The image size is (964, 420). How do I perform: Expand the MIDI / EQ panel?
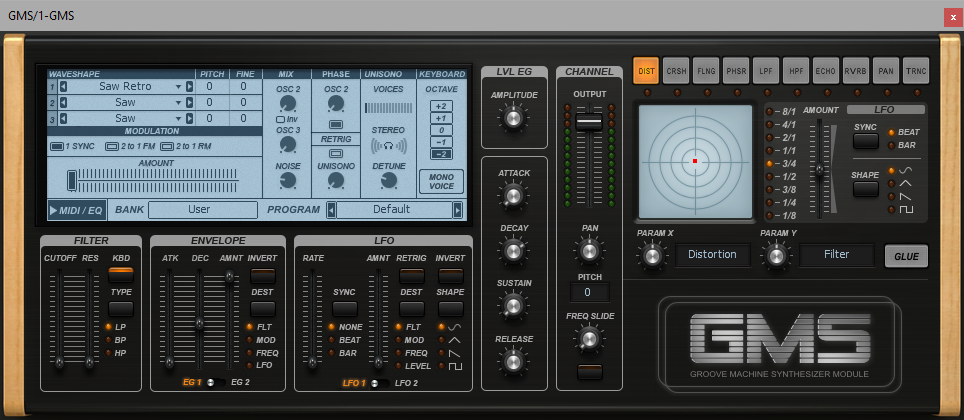click(77, 210)
